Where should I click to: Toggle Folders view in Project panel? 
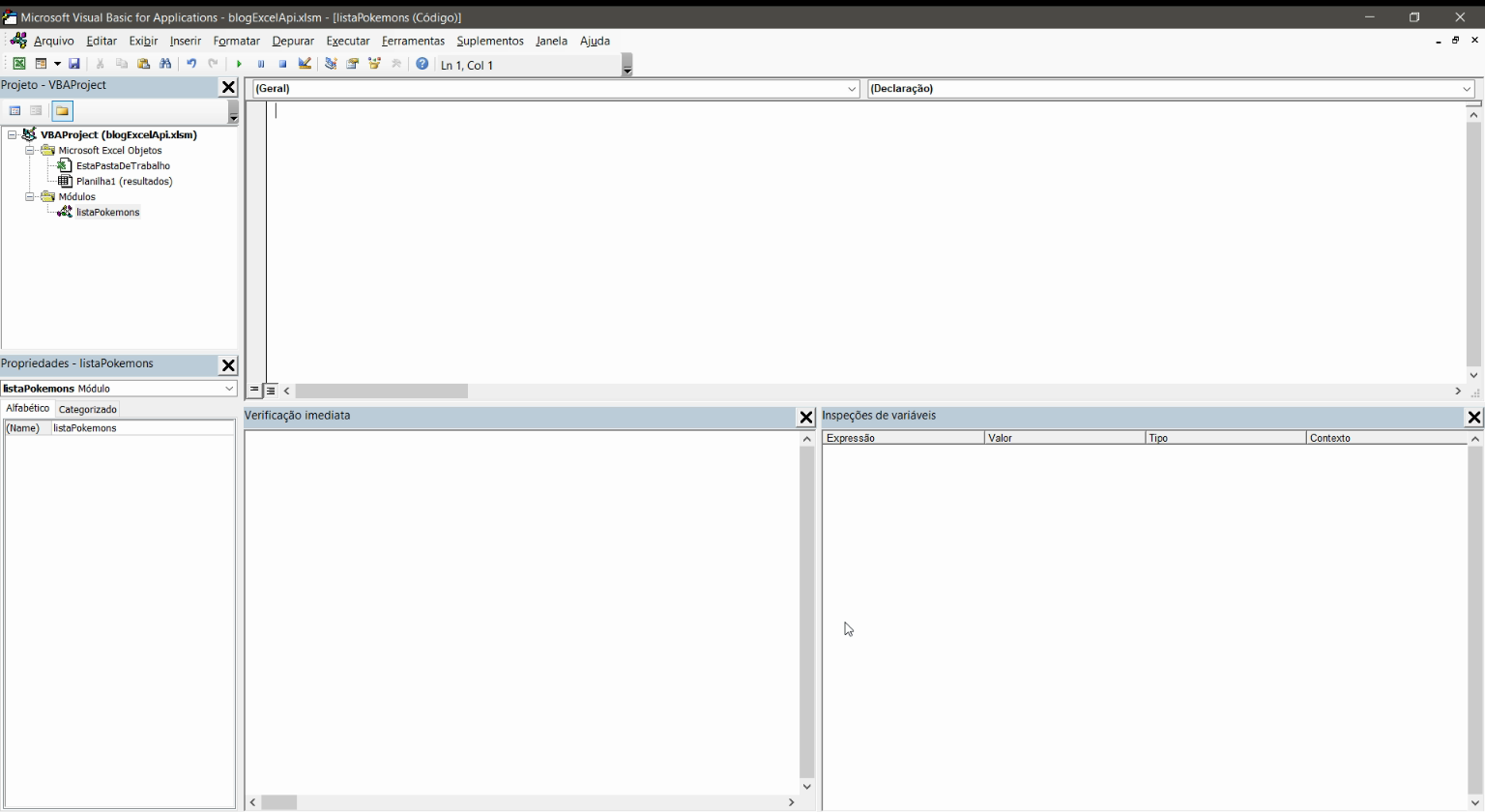pos(62,111)
